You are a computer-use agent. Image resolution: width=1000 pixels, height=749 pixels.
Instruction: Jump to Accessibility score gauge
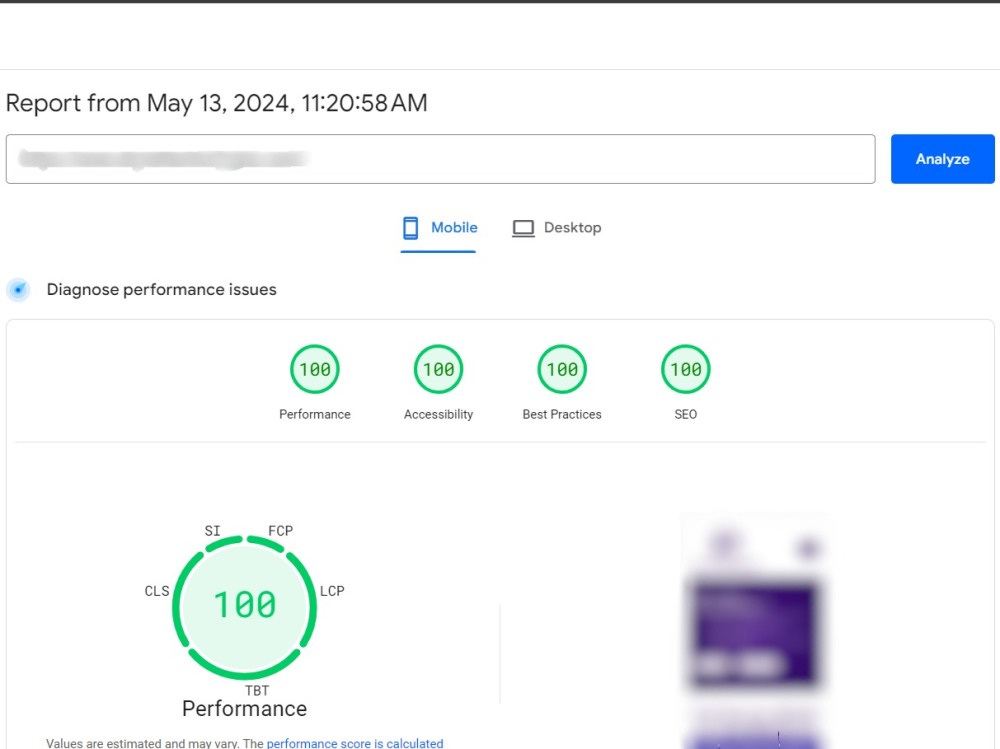click(438, 369)
